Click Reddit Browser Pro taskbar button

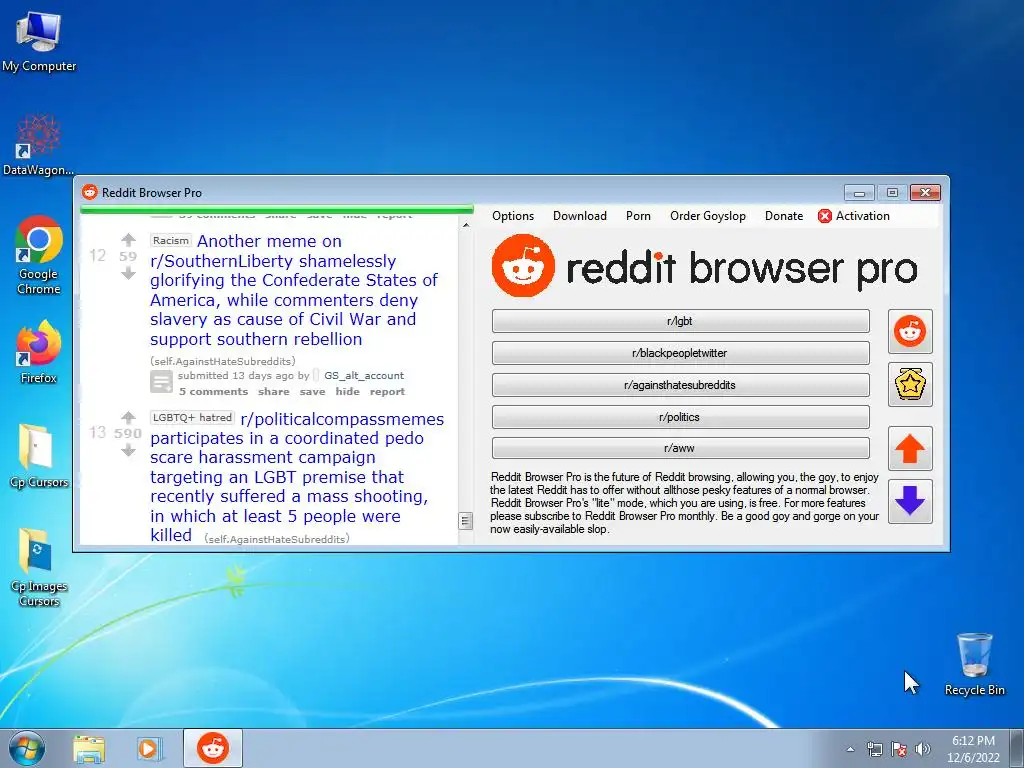[213, 748]
